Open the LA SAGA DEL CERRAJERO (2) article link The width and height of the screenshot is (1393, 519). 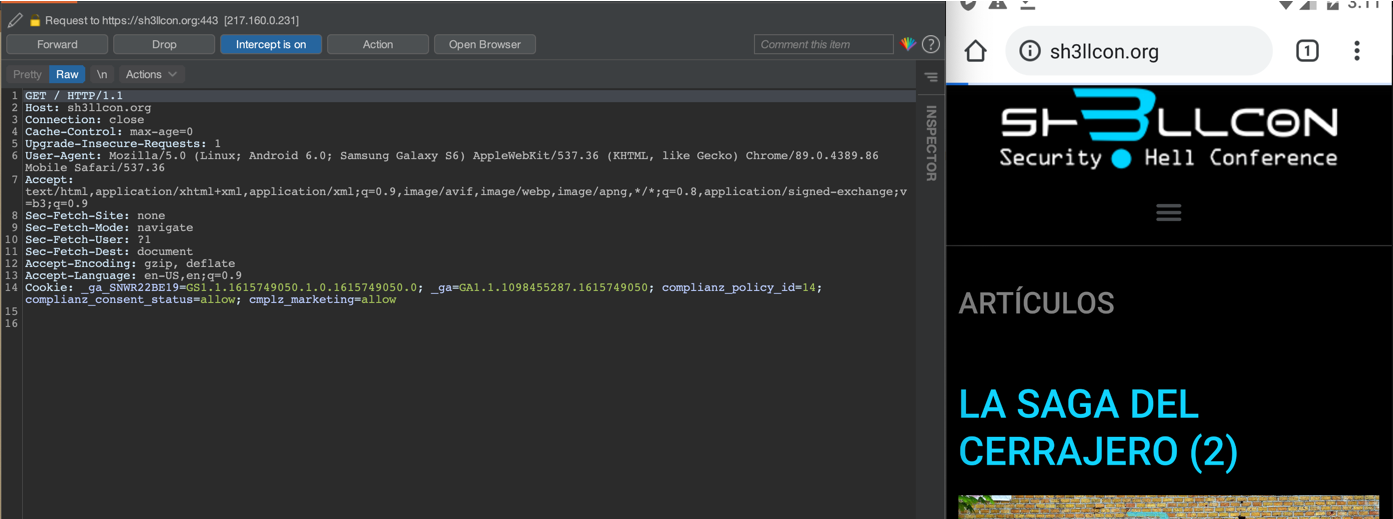pyautogui.click(x=1098, y=427)
